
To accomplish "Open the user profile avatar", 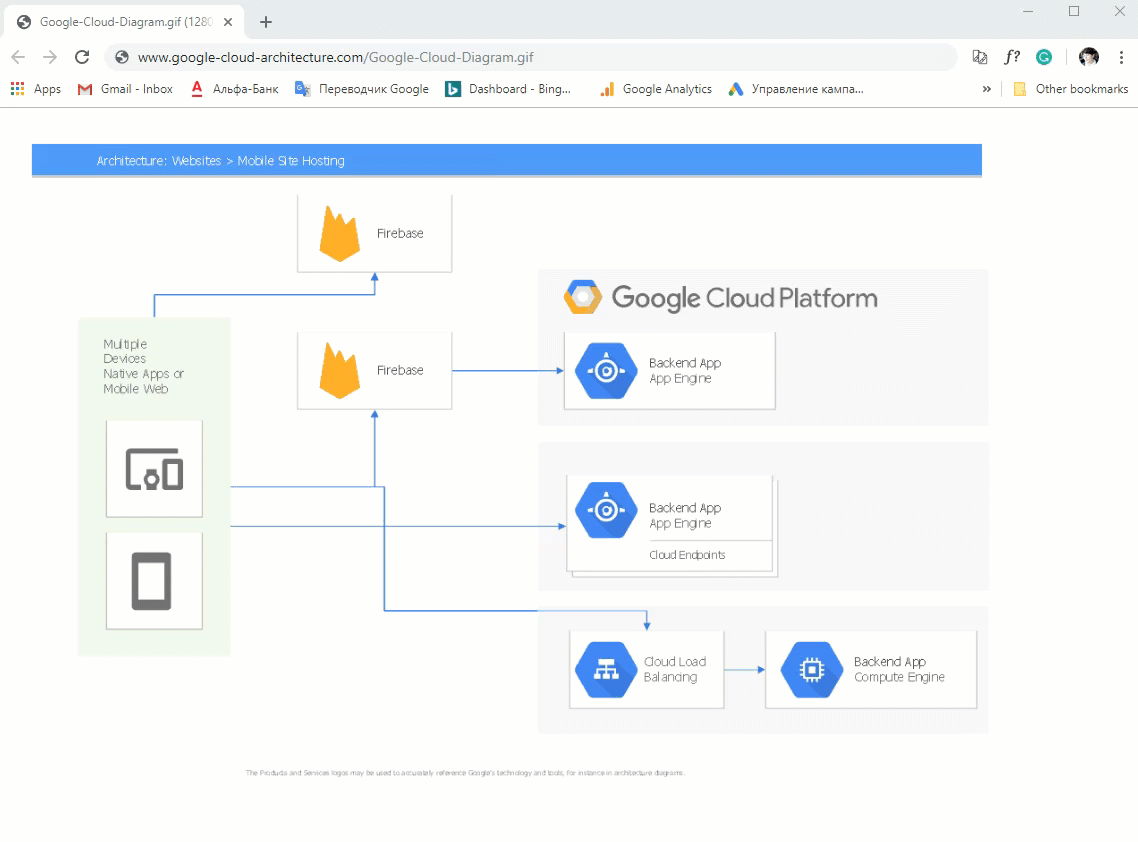I will [x=1088, y=57].
